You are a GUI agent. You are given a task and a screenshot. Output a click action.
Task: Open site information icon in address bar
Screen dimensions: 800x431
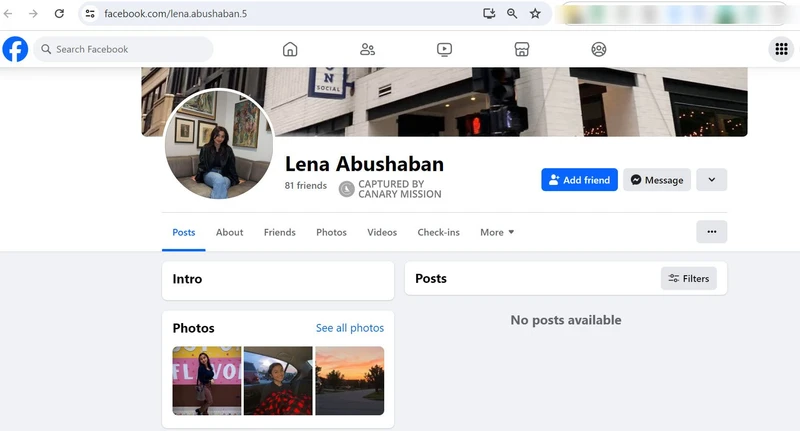pyautogui.click(x=90, y=14)
